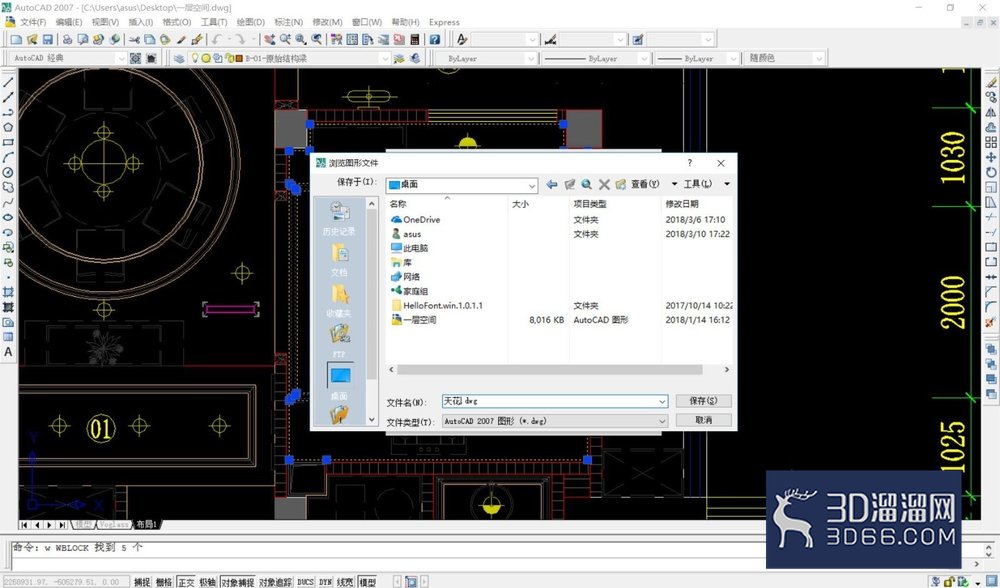Select the Move tool in Modify toolbar
The height and width of the screenshot is (588, 1000).
click(990, 158)
